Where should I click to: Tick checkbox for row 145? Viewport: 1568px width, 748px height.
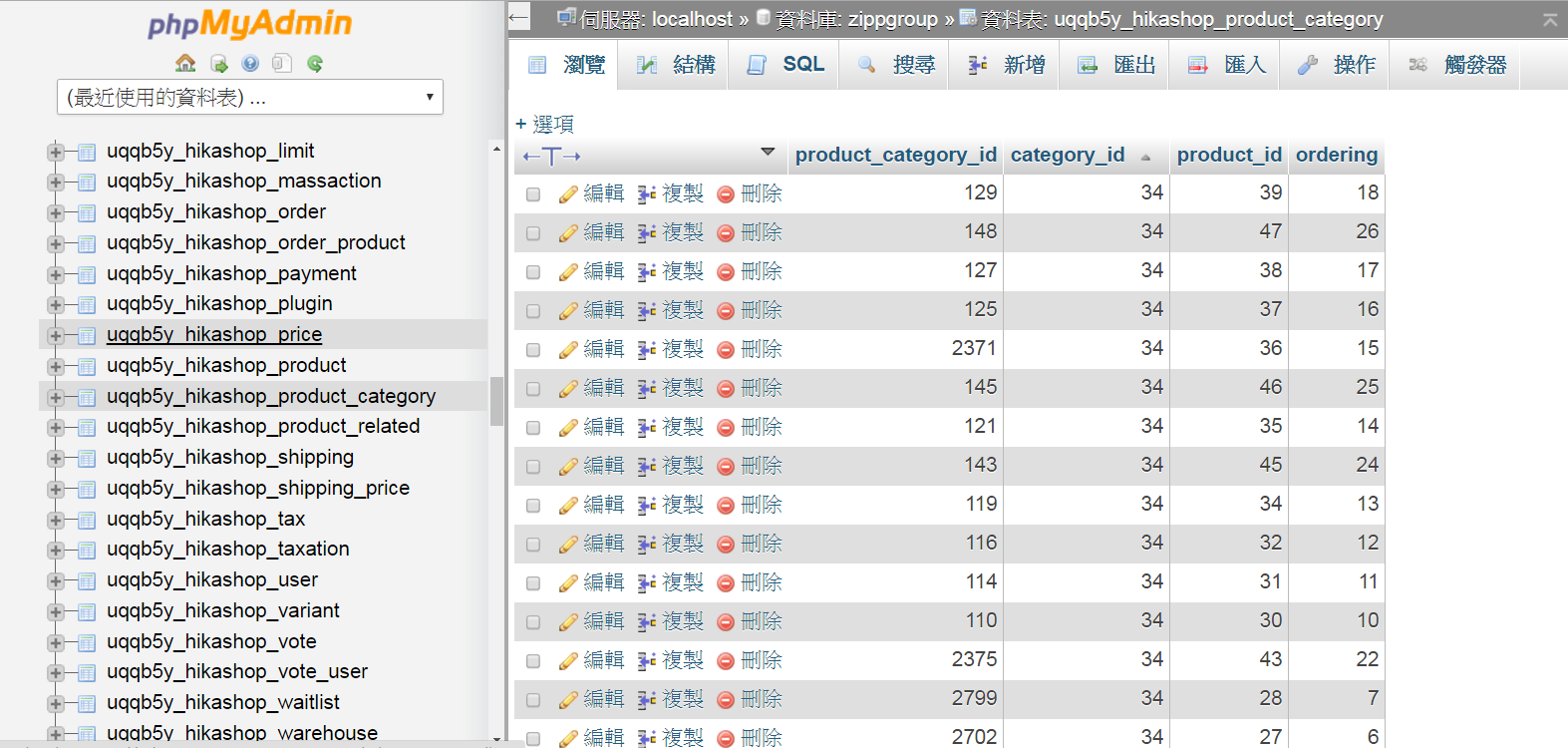pyautogui.click(x=533, y=389)
